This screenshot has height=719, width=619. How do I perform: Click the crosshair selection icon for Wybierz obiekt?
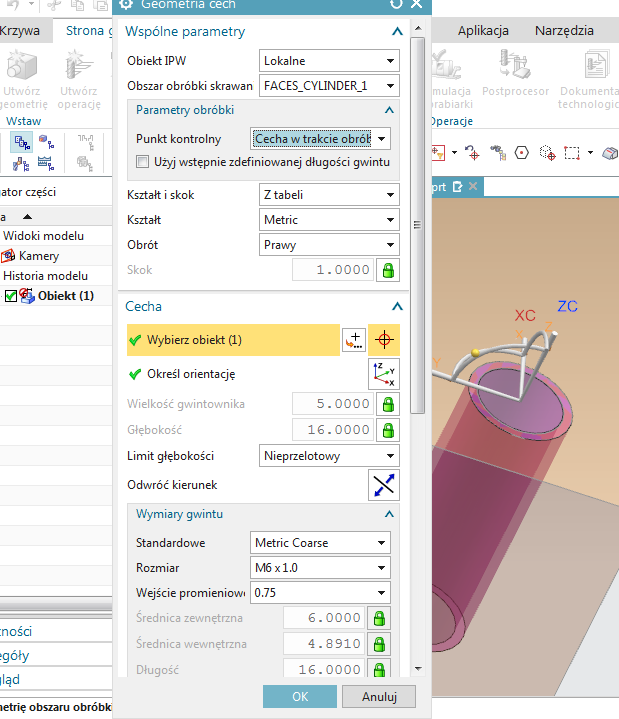tap(384, 340)
